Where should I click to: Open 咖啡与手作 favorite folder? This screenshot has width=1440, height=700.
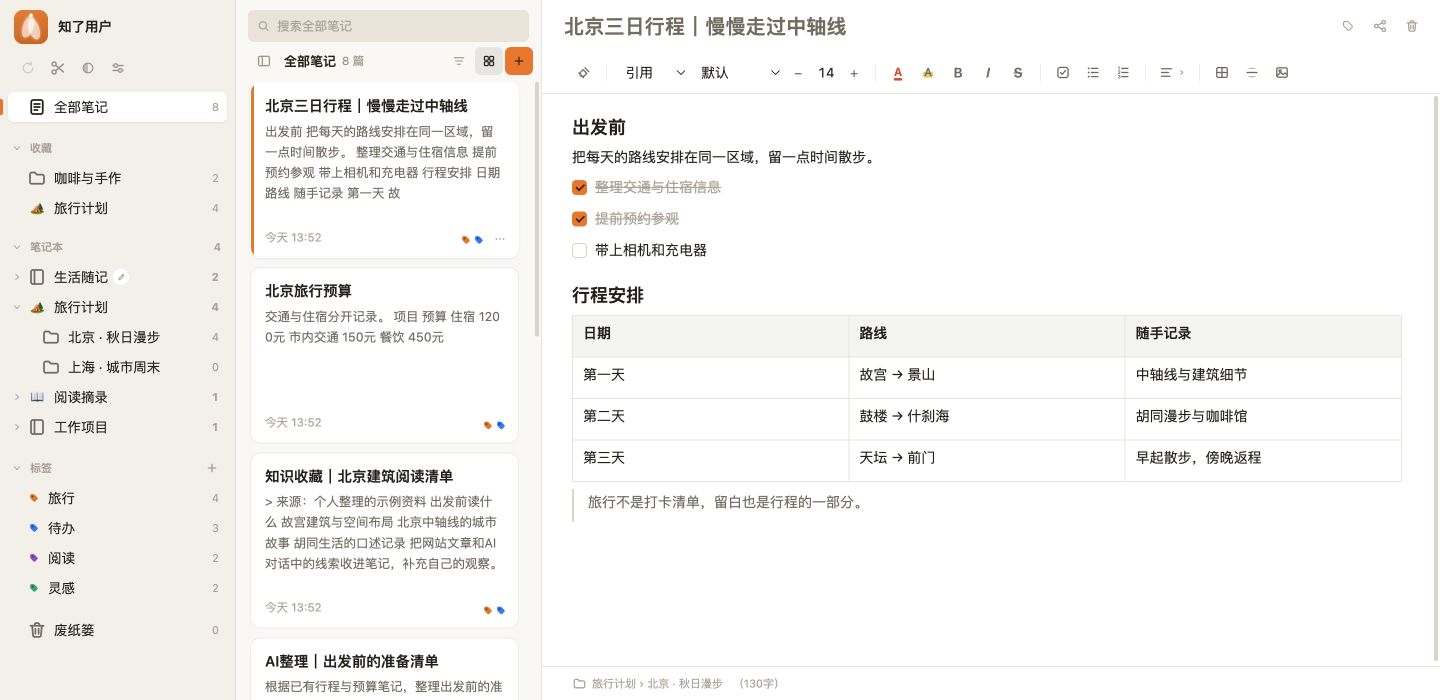[x=117, y=178]
